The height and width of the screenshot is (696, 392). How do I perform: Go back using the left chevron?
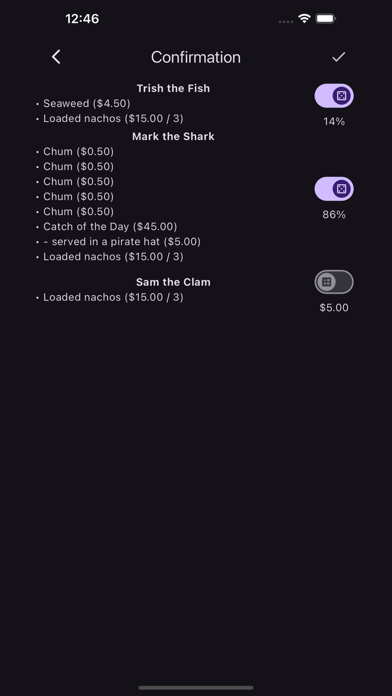pos(56,57)
